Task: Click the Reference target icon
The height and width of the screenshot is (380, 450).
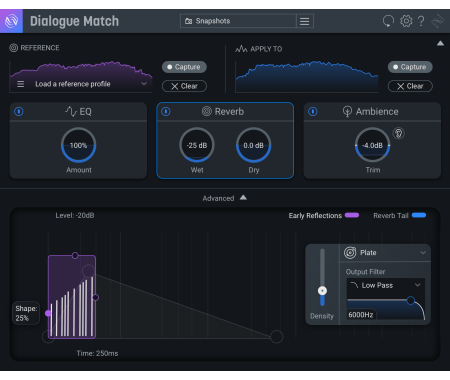Action: pos(13,48)
